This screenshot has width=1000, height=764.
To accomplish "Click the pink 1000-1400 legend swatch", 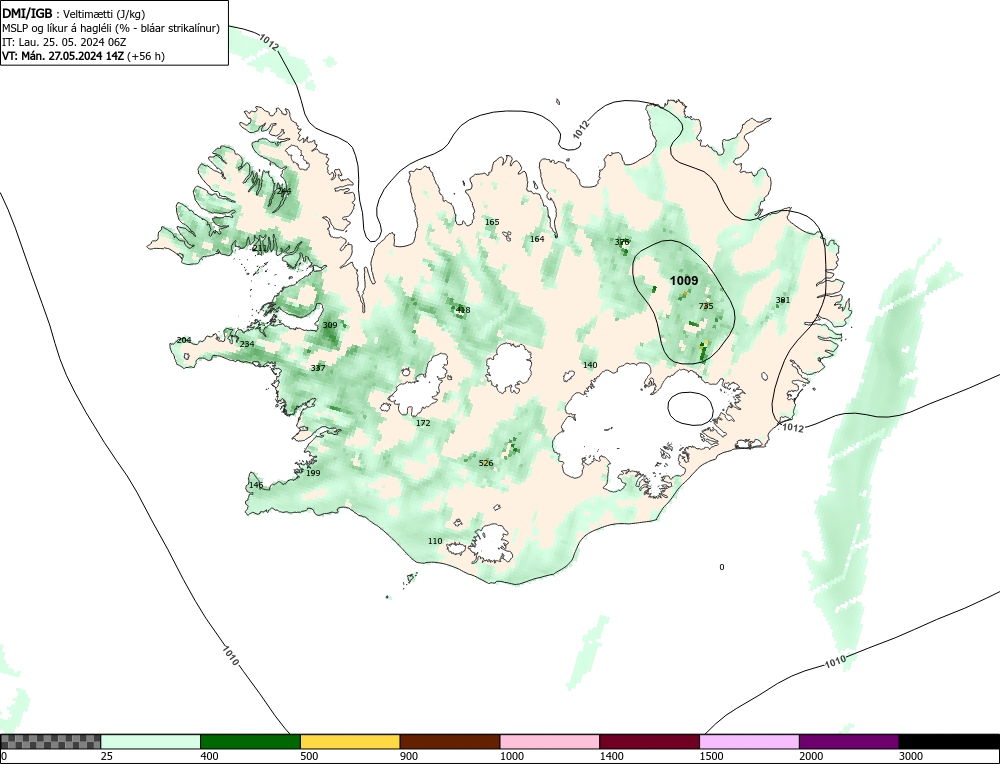I will click(x=550, y=742).
